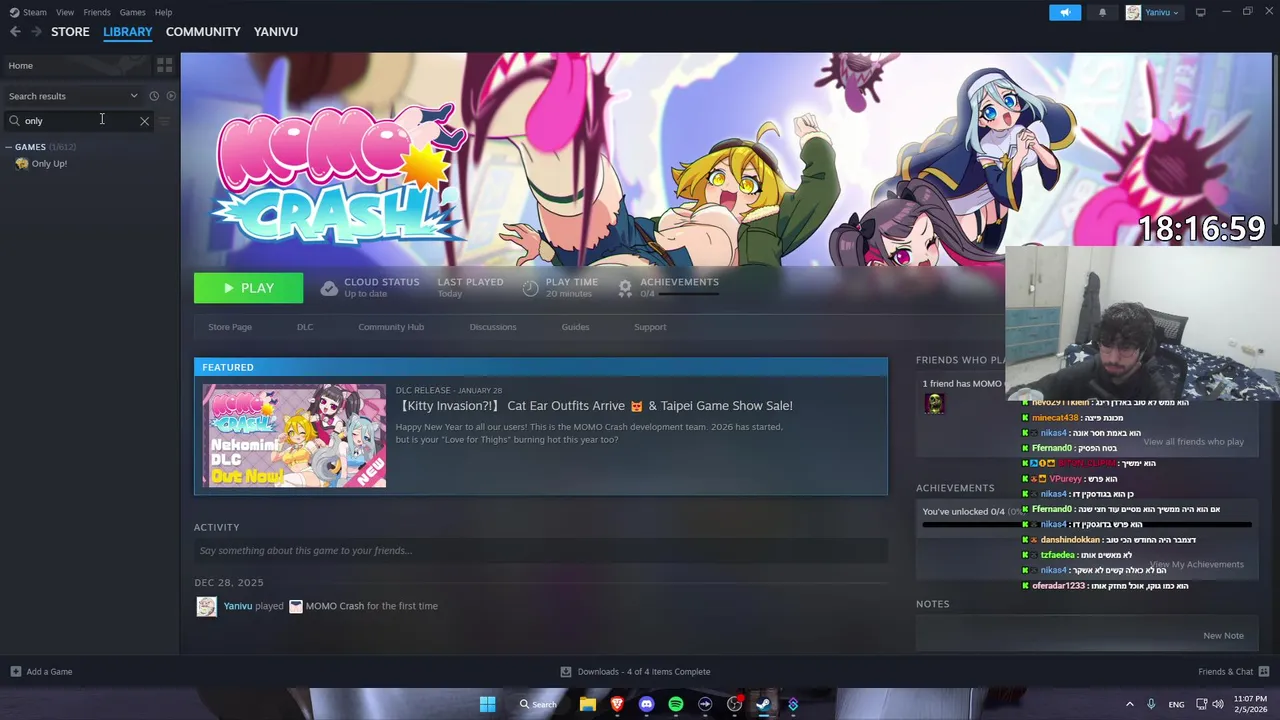Click the cloud status icon

(x=329, y=288)
